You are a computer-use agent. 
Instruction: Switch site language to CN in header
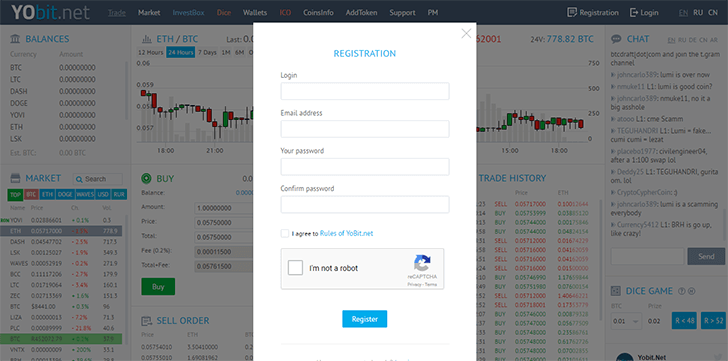tap(713, 13)
